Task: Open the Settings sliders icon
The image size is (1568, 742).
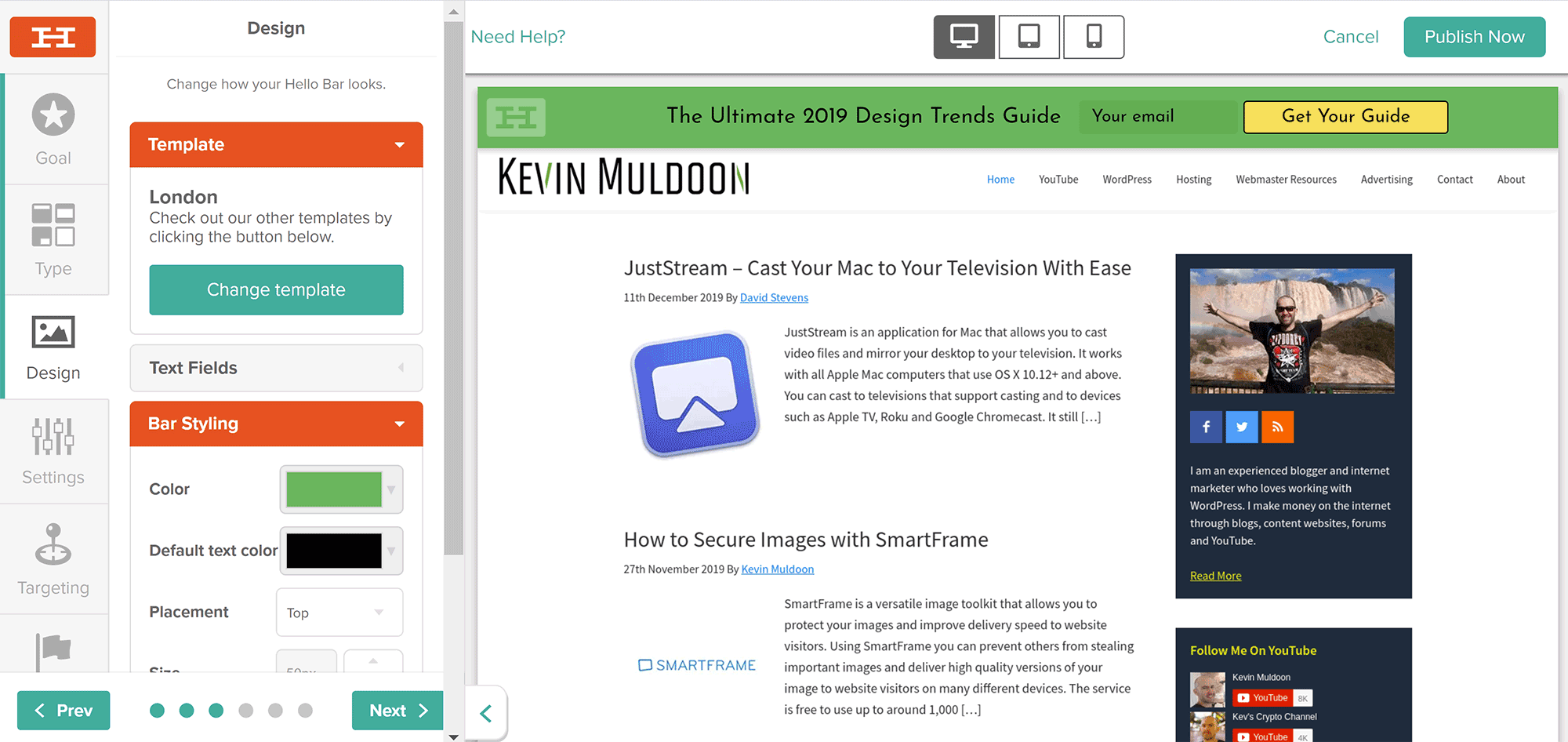Action: [53, 436]
